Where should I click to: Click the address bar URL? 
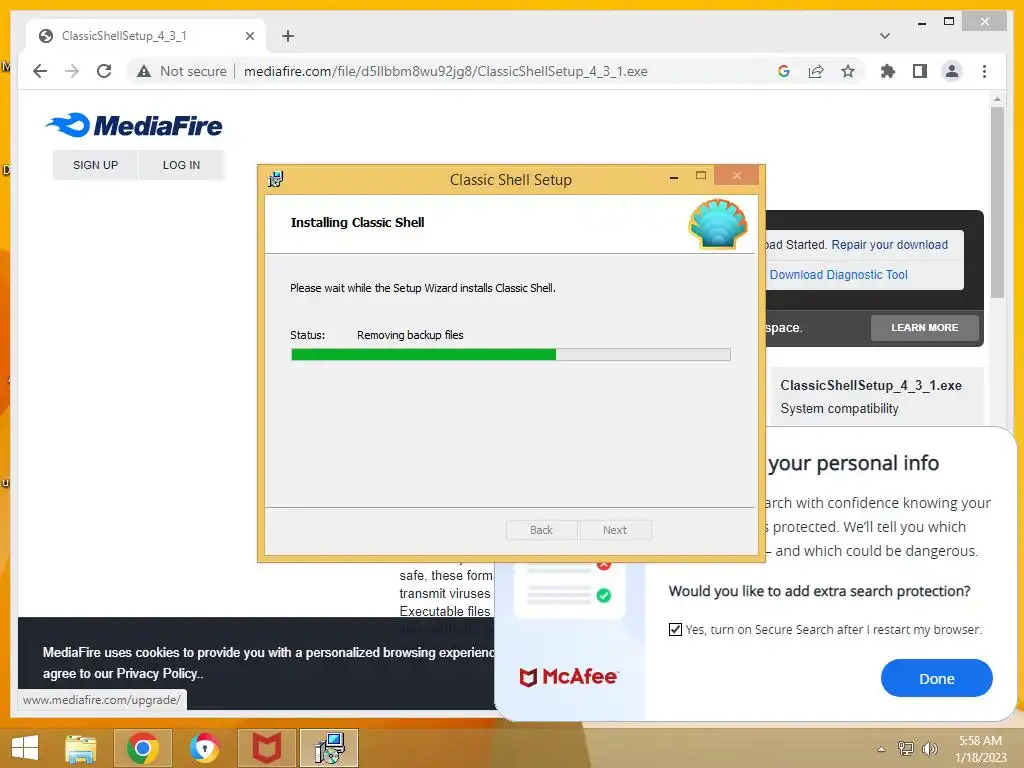(x=445, y=71)
